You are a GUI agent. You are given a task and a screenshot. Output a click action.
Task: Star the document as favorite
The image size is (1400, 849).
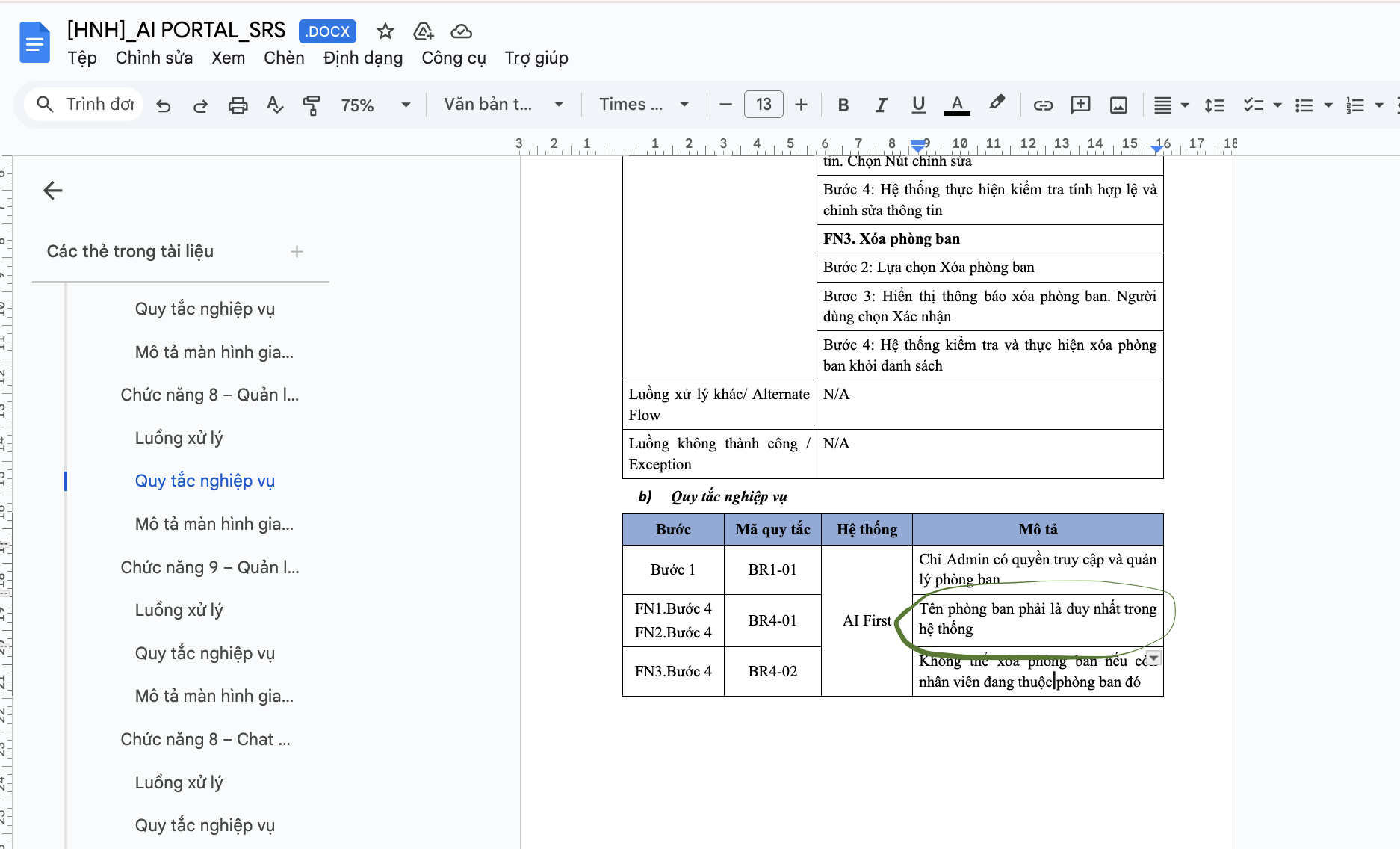click(x=385, y=31)
